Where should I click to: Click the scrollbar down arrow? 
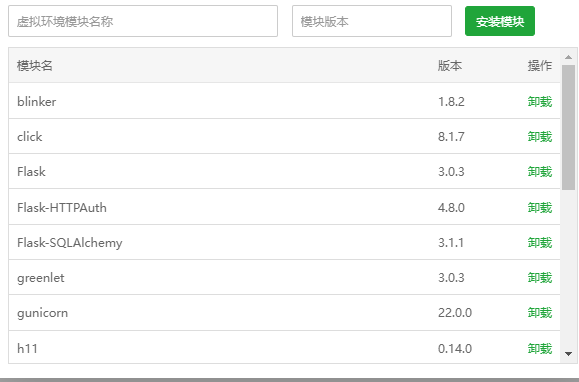(x=569, y=354)
